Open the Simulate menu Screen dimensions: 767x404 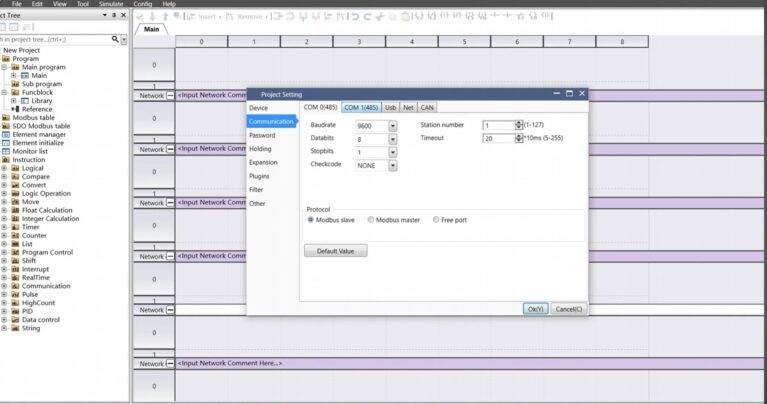(x=111, y=3)
